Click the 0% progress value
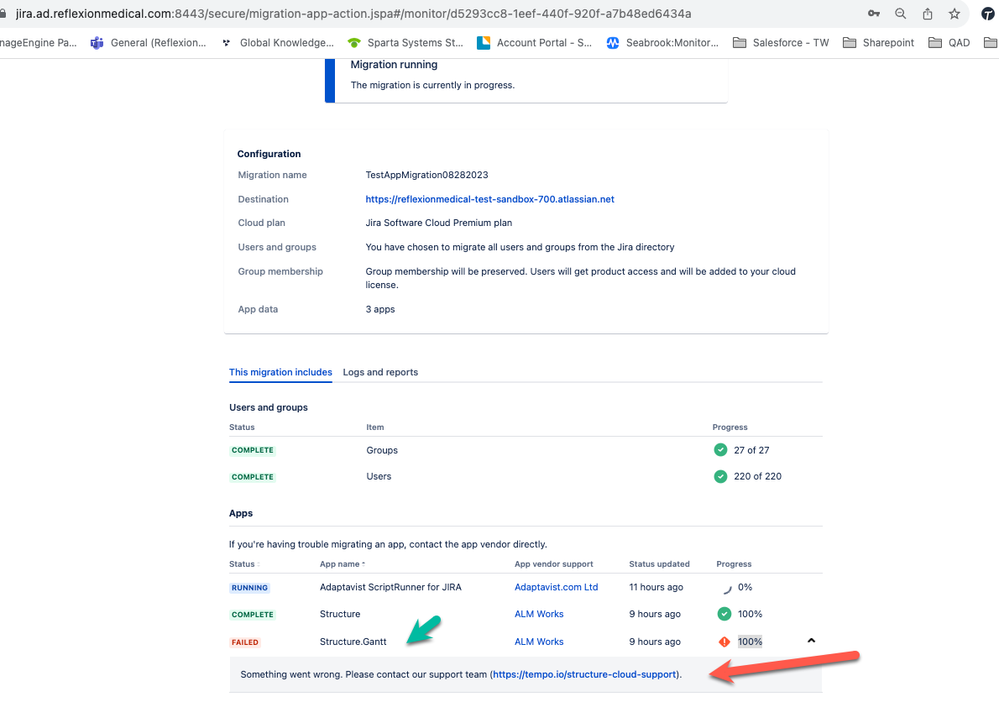Viewport: 999px width, 703px height. [x=745, y=587]
